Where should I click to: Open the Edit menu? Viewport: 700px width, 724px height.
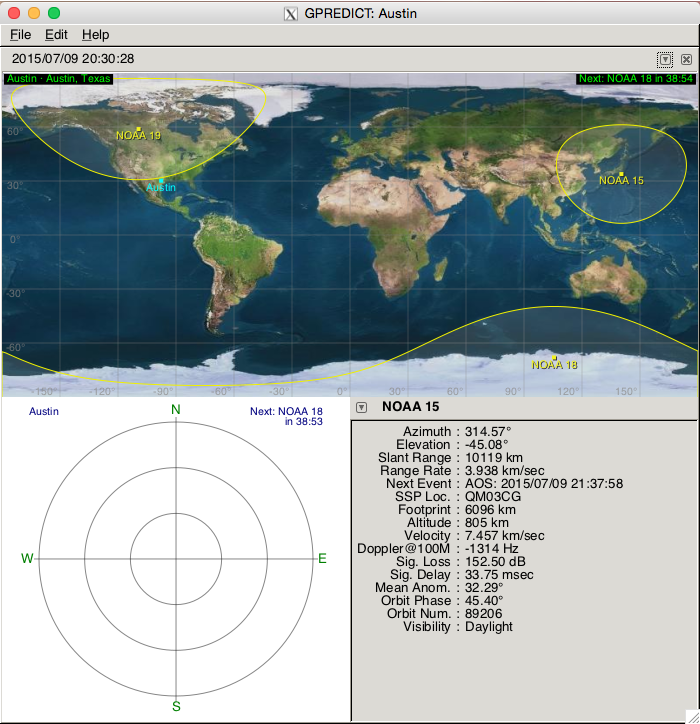56,35
